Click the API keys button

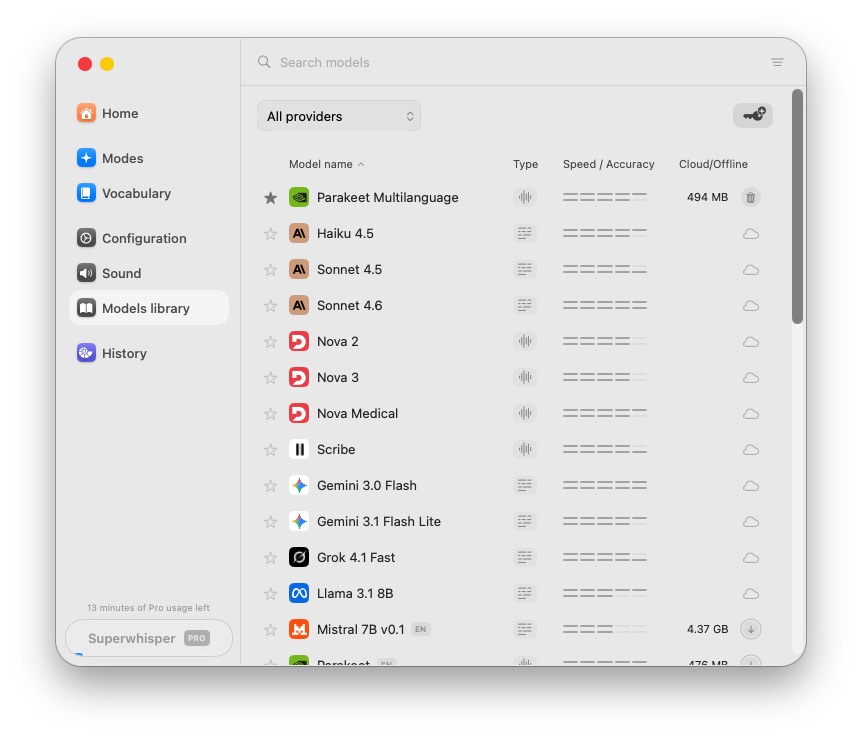pyautogui.click(x=753, y=115)
